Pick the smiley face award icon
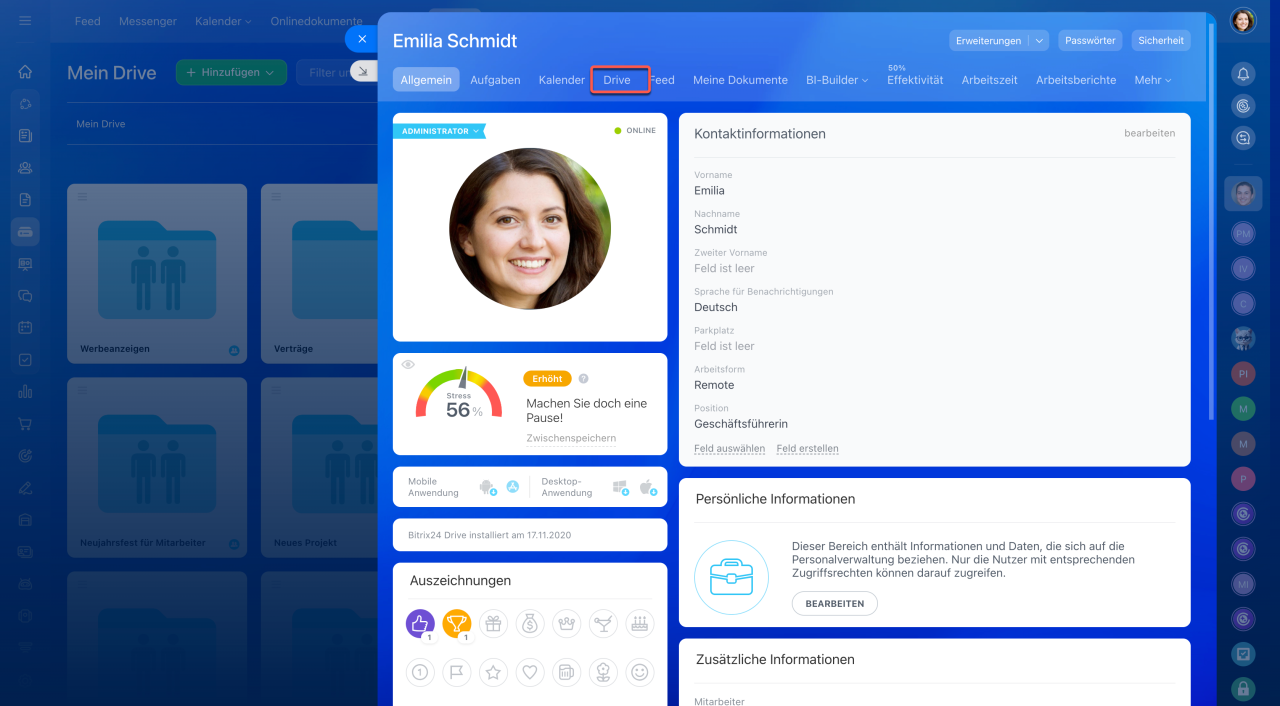The image size is (1280, 706). click(640, 672)
